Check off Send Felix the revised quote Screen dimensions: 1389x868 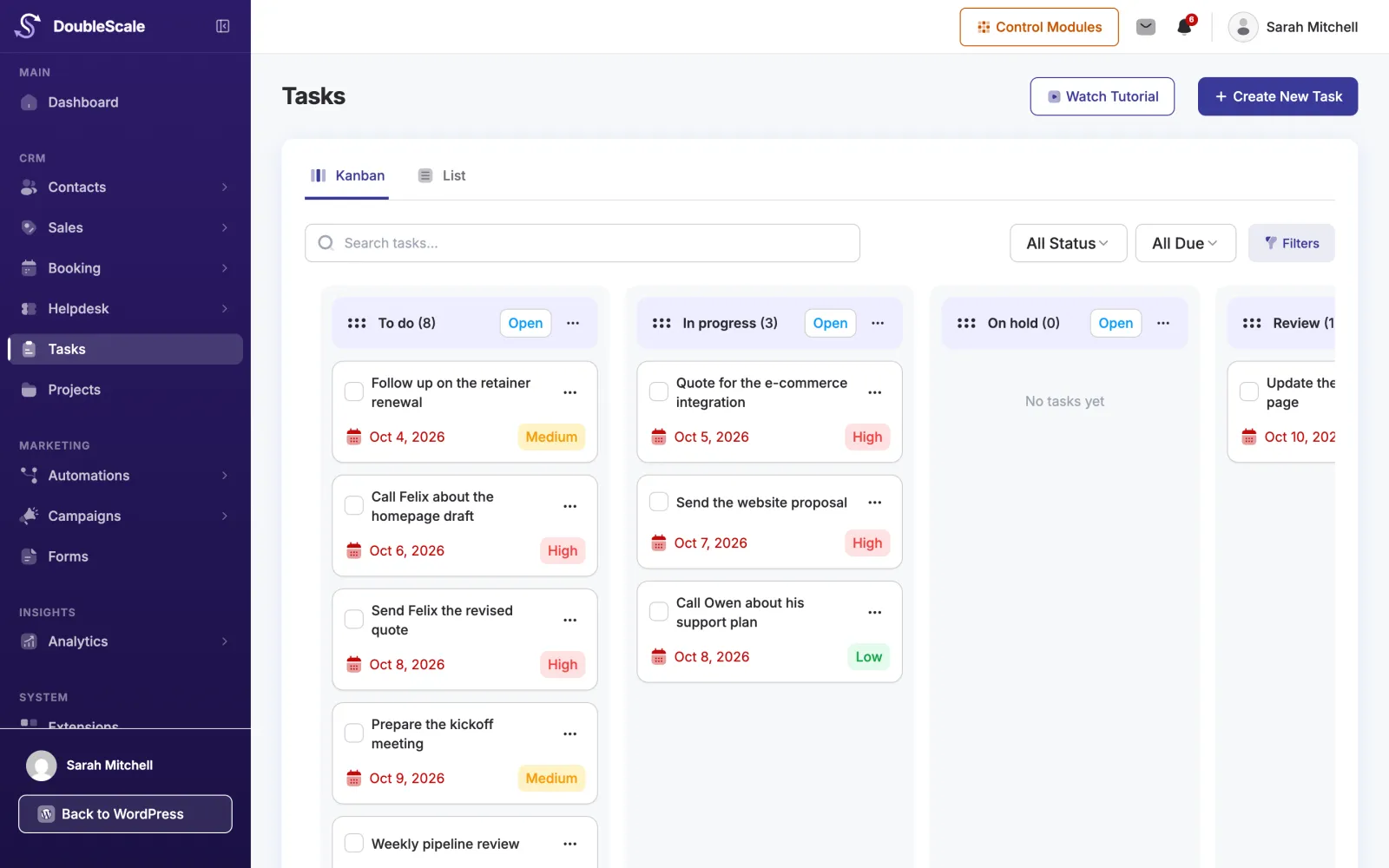tap(354, 619)
